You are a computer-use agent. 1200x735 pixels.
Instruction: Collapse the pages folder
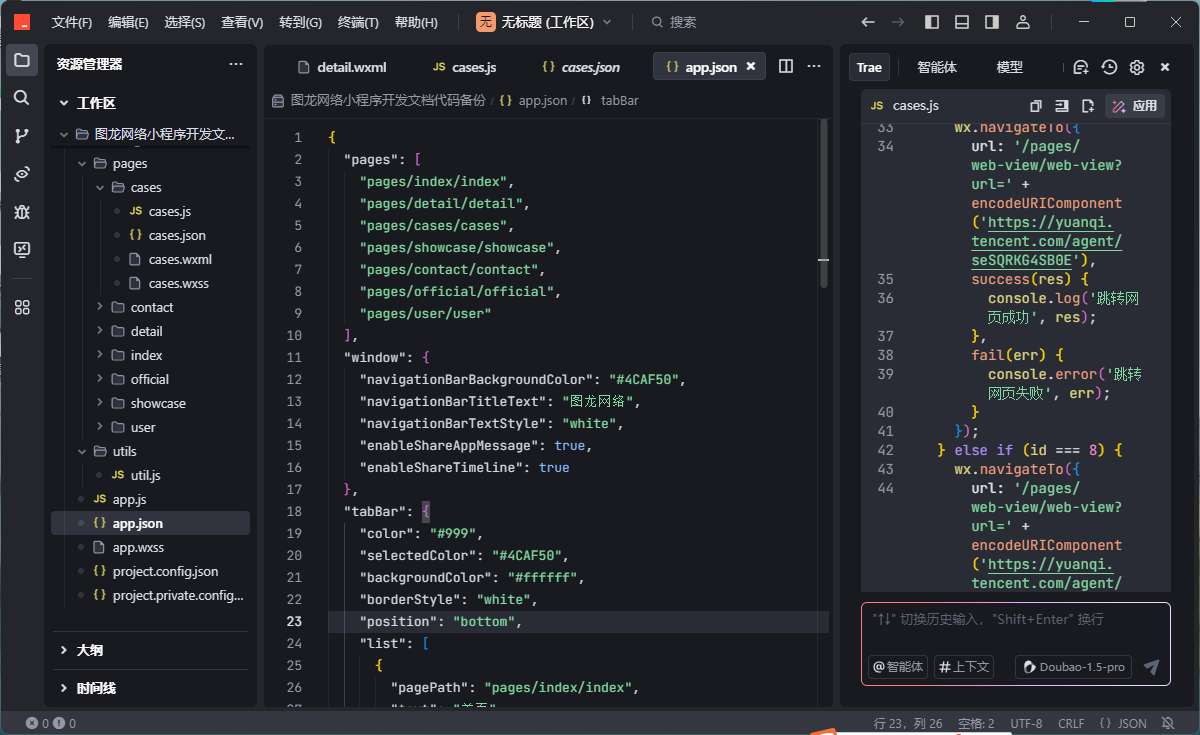click(82, 163)
